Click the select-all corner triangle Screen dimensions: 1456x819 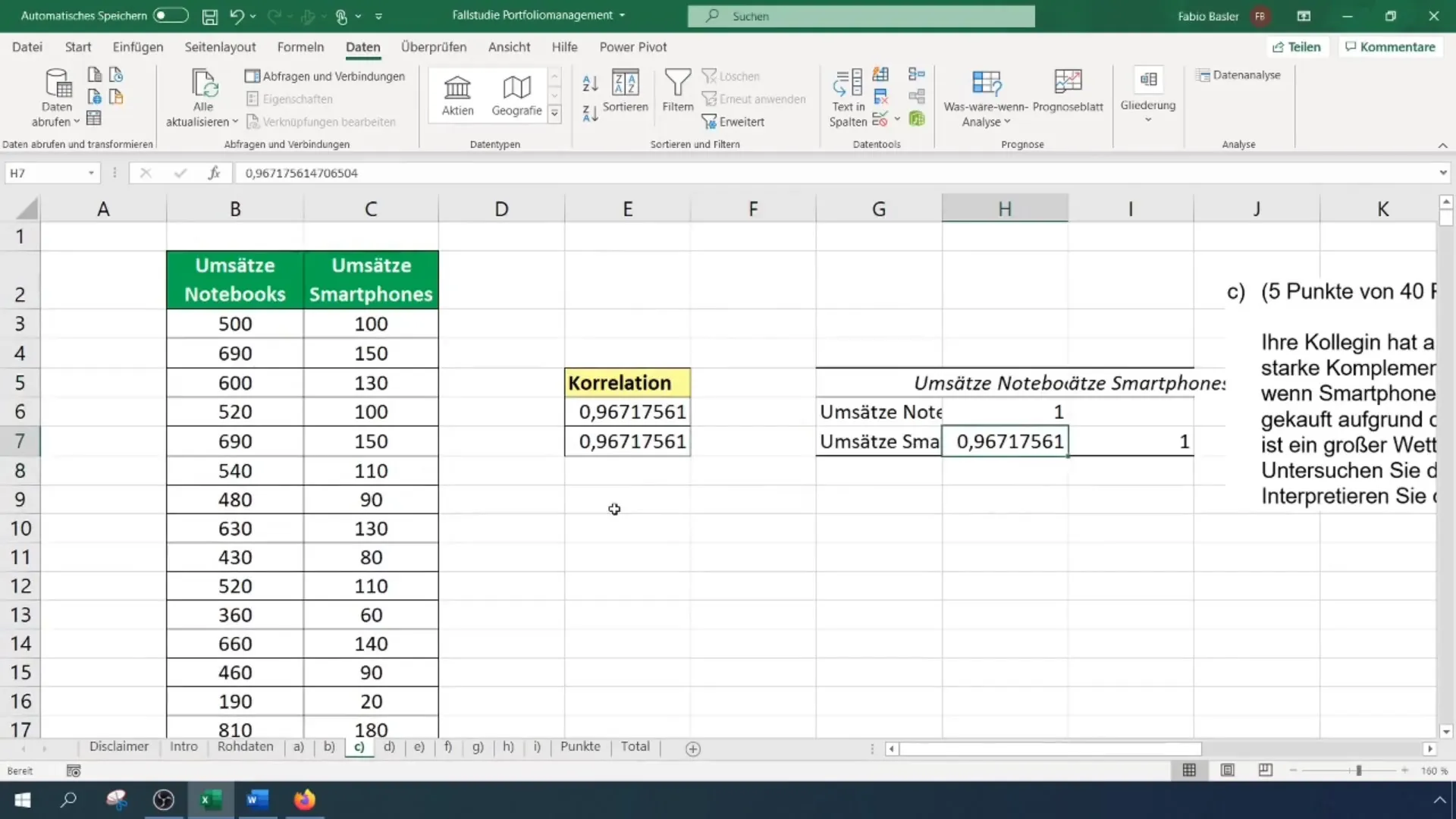pyautogui.click(x=27, y=209)
